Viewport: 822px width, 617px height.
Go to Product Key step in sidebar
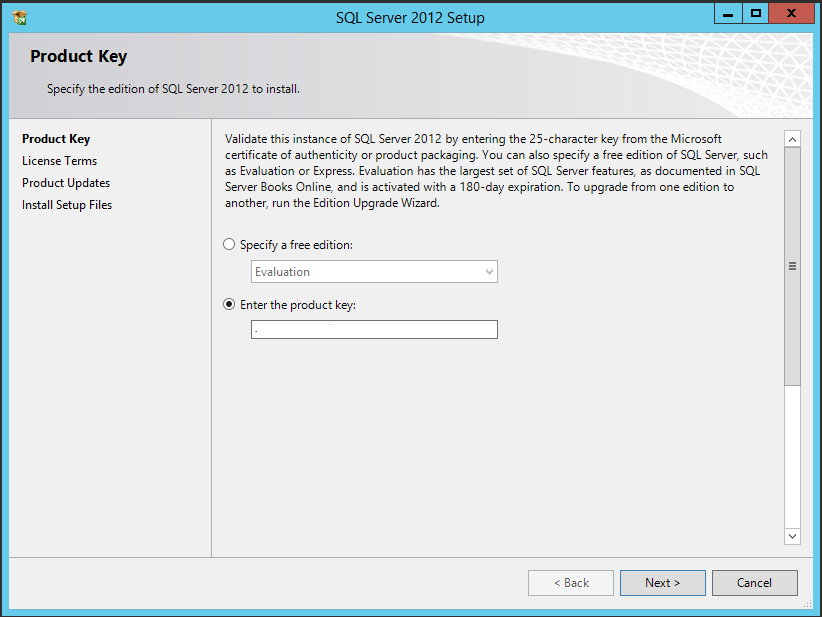click(56, 139)
